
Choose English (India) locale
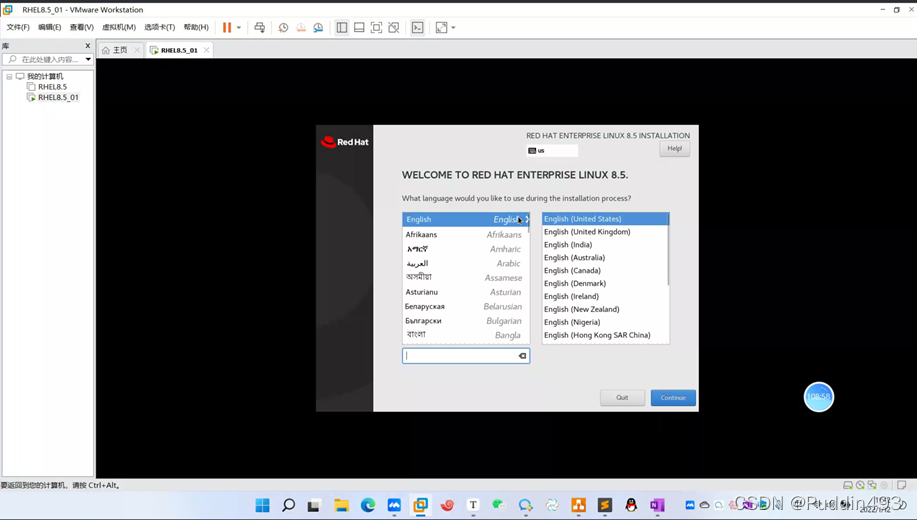tap(605, 244)
